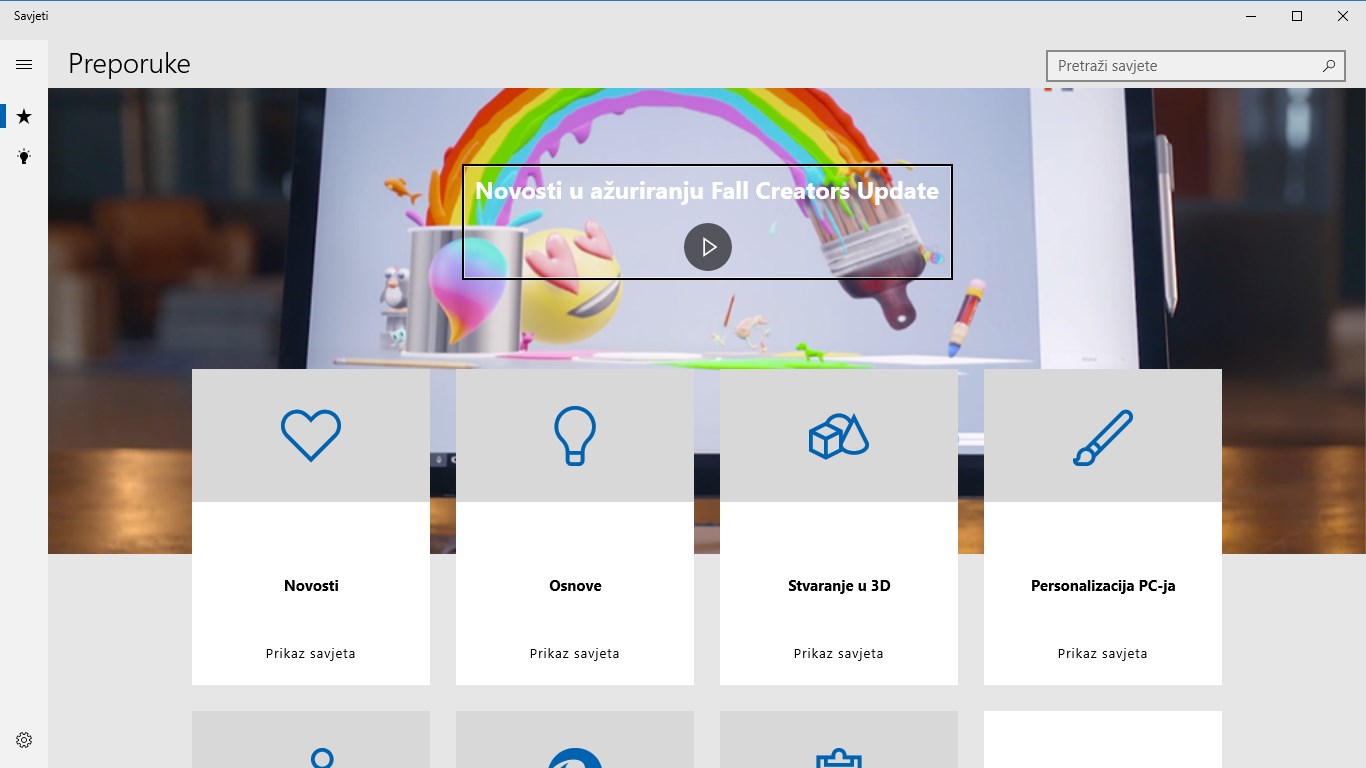The height and width of the screenshot is (768, 1366).
Task: Click the heart icon on Novosti card
Action: point(311,435)
